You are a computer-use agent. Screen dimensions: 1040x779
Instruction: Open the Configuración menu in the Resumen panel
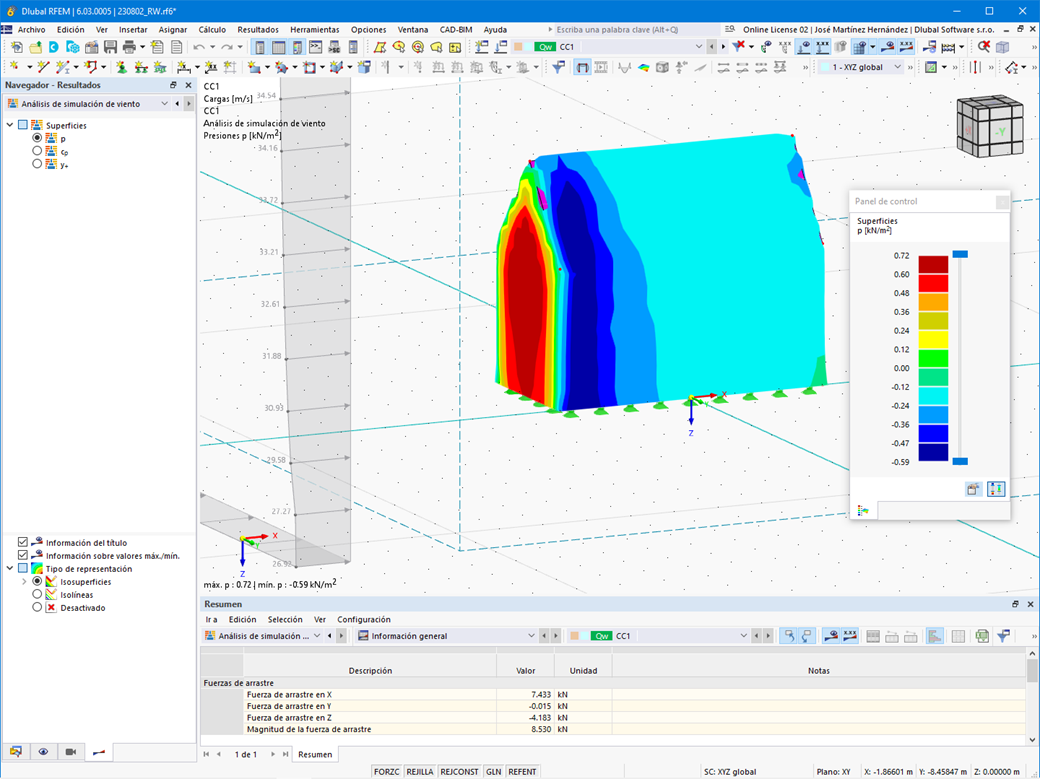point(364,619)
